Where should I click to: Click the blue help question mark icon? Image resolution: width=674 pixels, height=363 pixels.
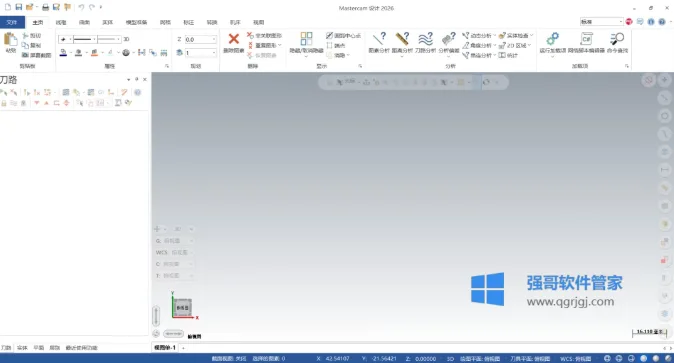coord(662,22)
